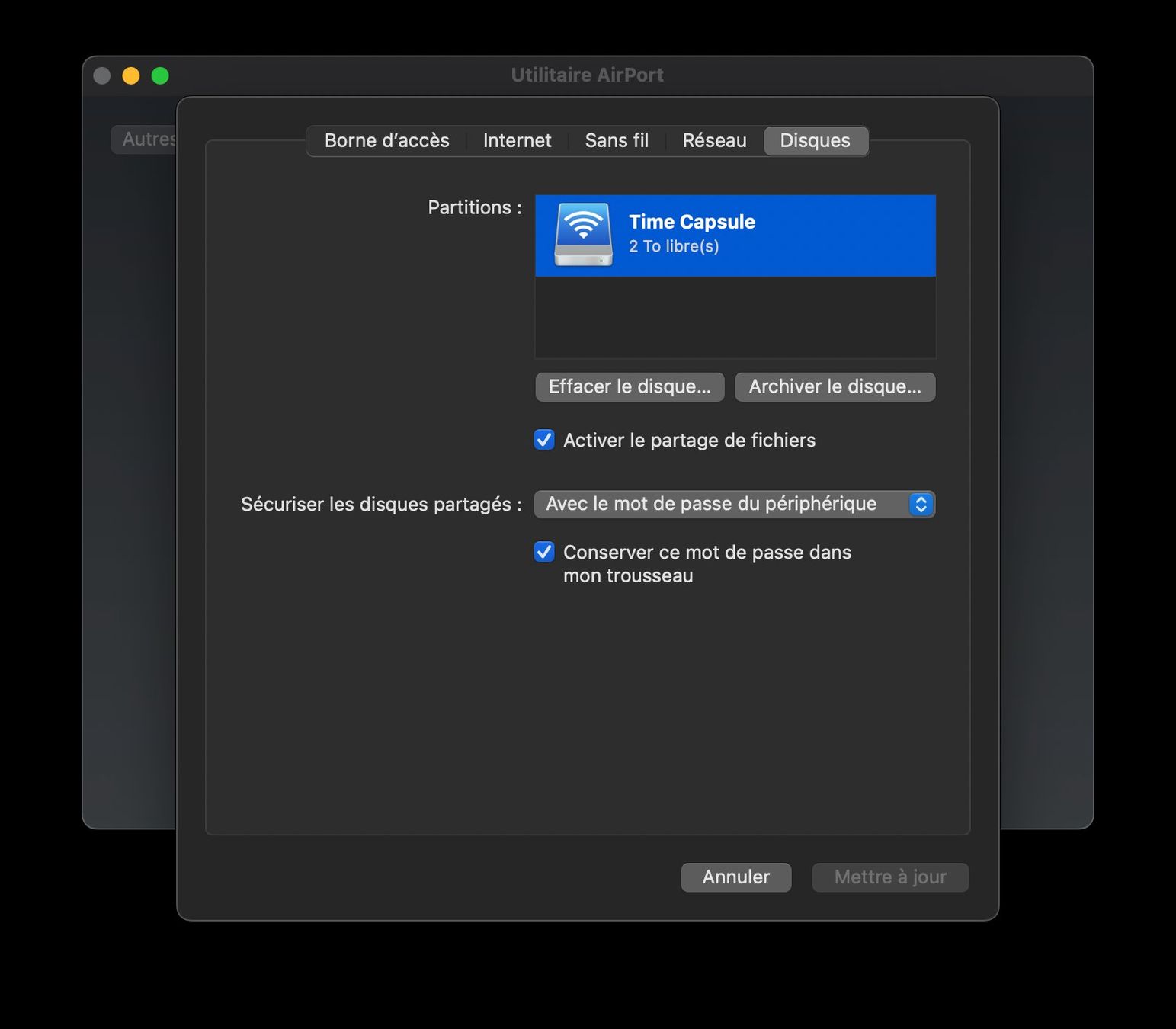Switch to the Borne d'accès tab
This screenshot has height=1029, width=1176.
point(386,141)
